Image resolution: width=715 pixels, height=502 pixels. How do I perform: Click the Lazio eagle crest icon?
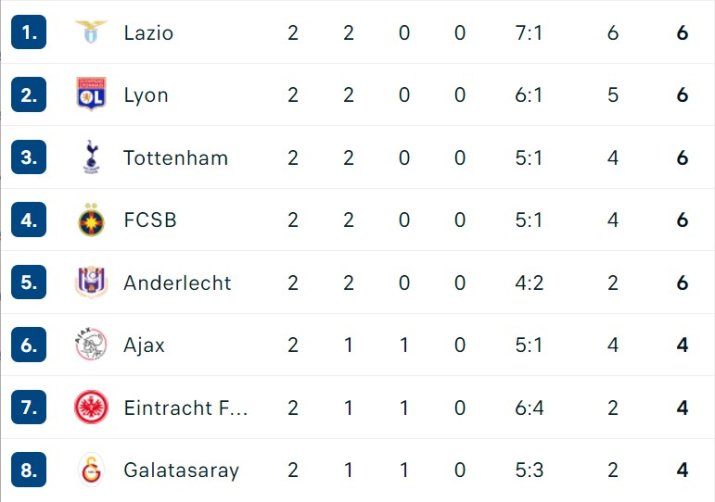[91, 32]
